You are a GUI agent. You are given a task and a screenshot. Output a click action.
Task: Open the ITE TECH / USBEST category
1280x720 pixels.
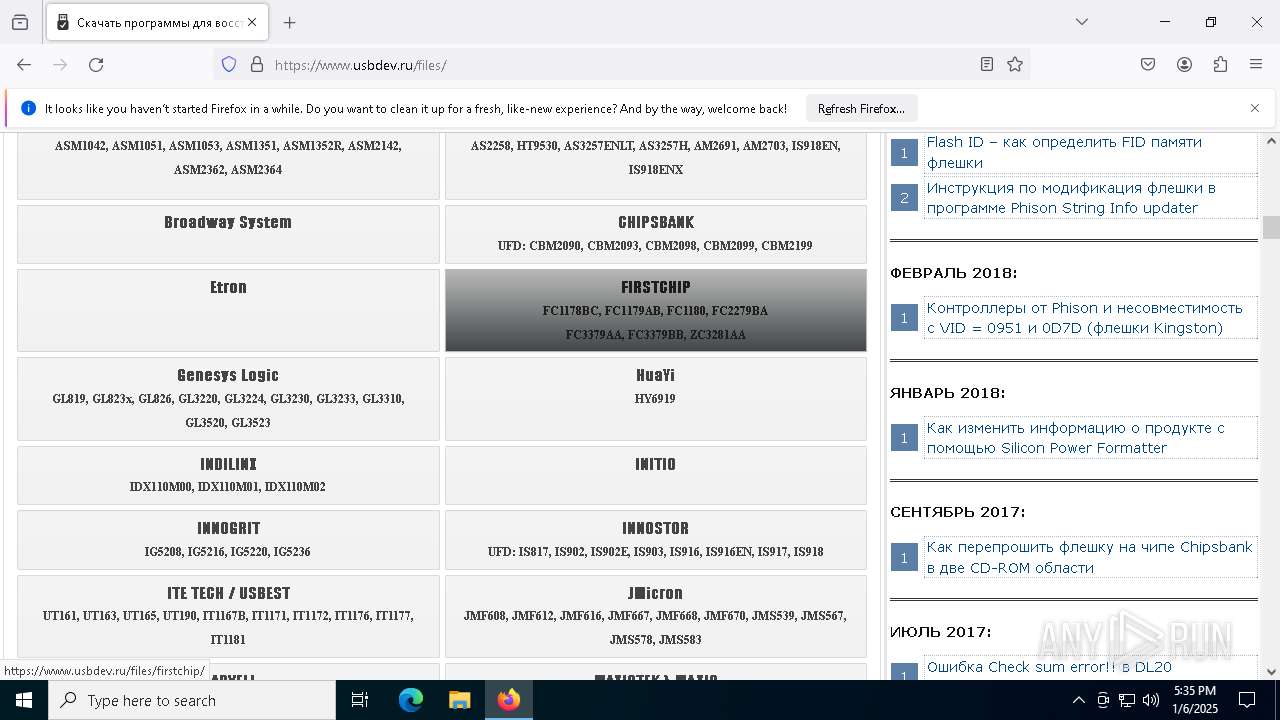pos(228,616)
